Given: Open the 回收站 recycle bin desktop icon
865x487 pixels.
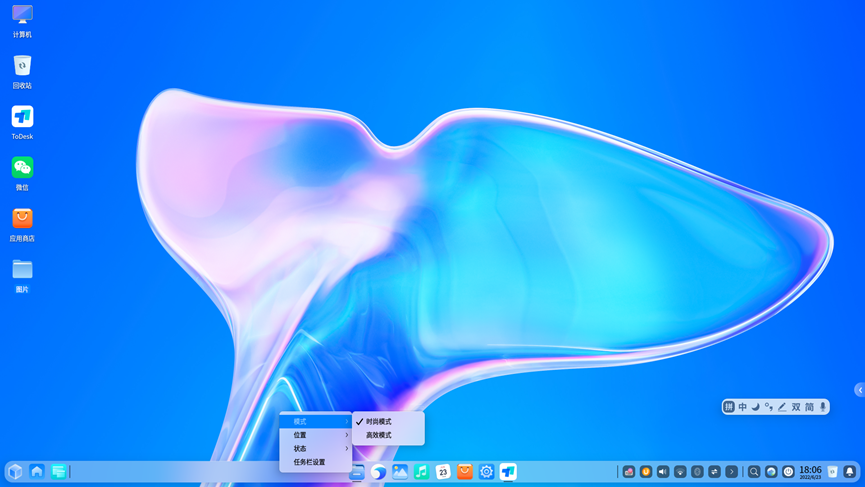Looking at the screenshot, I should [x=22, y=72].
